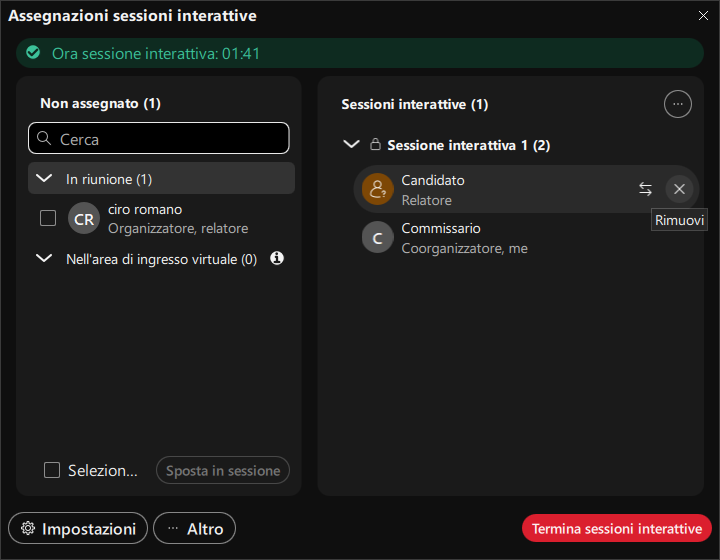720x560 pixels.
Task: Click into the Cerca search field
Action: [159, 138]
